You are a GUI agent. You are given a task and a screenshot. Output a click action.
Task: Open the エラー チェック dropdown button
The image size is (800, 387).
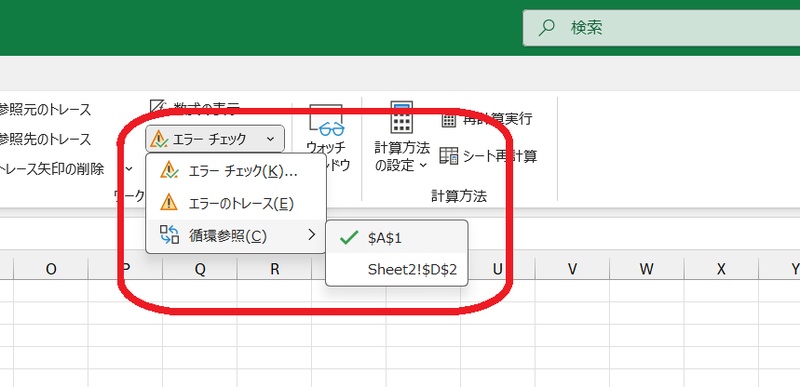coord(215,139)
